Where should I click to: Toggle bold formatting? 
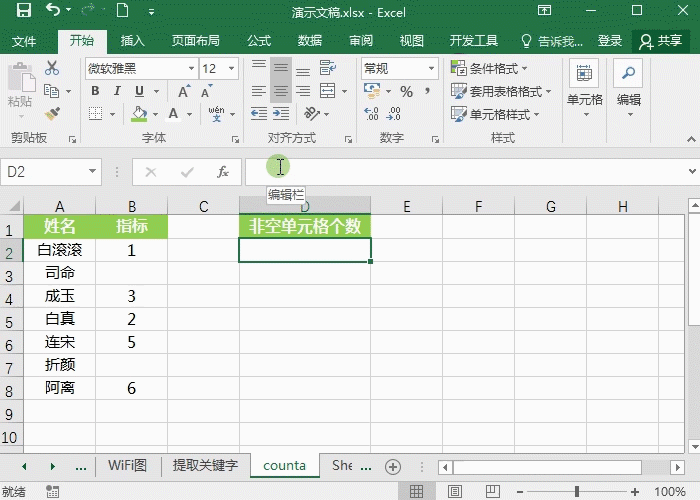click(x=95, y=91)
